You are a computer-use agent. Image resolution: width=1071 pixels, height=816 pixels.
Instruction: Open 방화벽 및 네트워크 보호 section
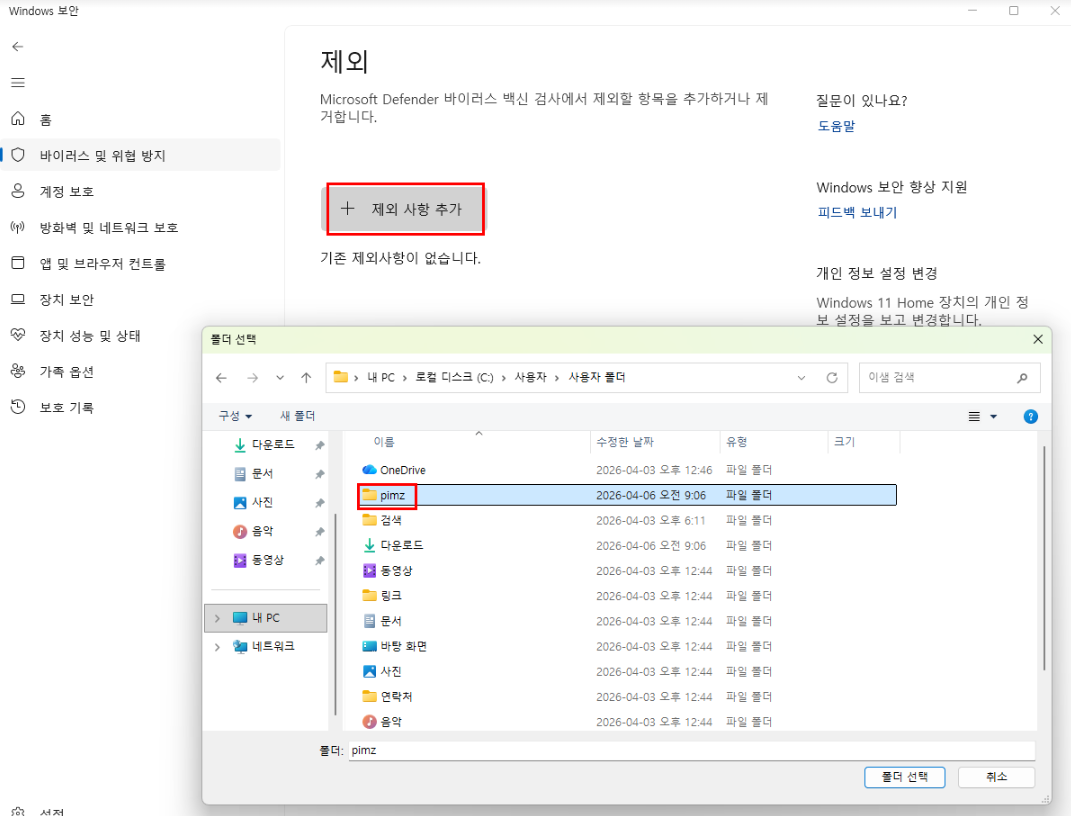[108, 228]
